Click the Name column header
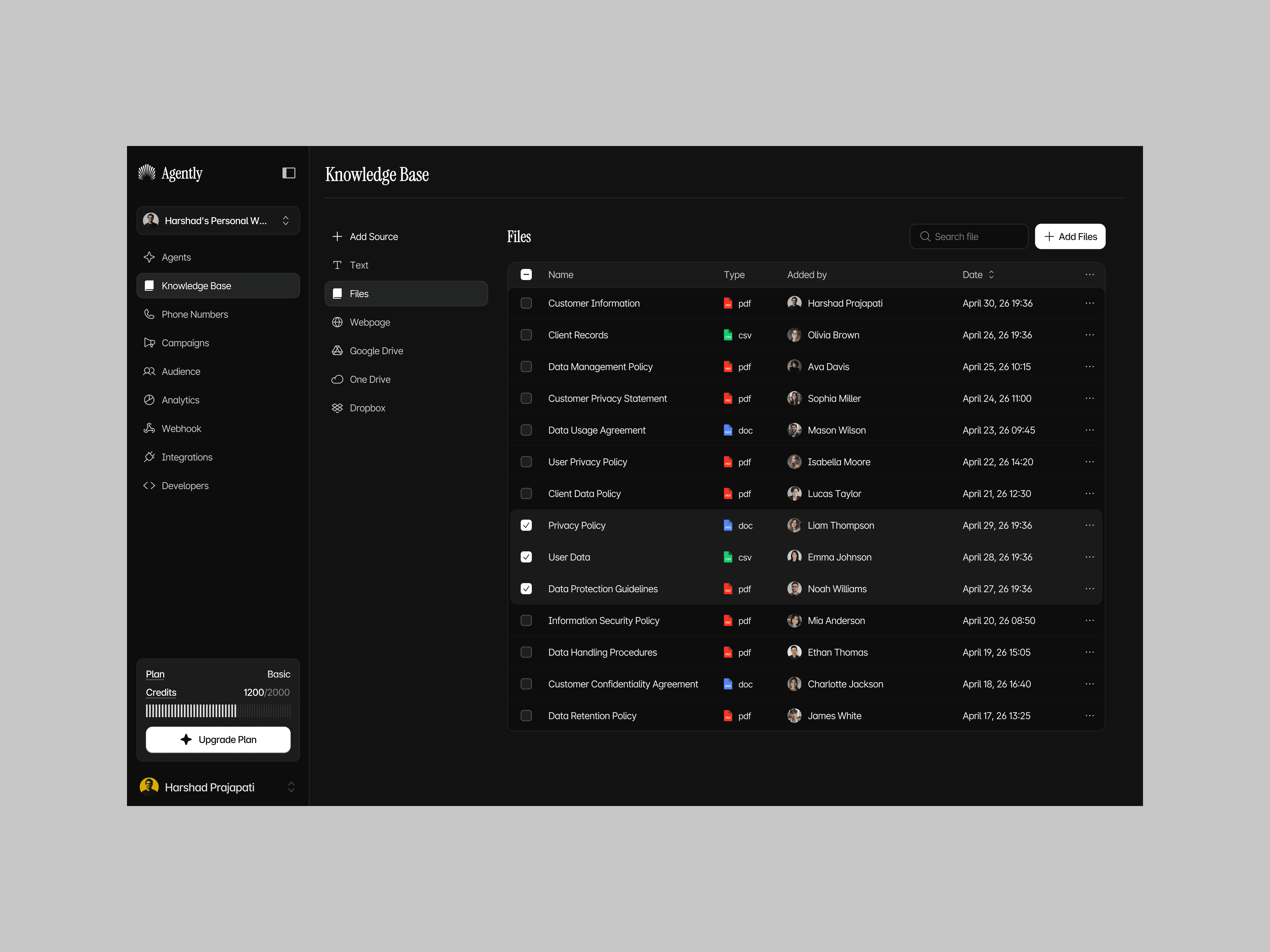Screen dimensions: 1270x952 tap(561, 275)
